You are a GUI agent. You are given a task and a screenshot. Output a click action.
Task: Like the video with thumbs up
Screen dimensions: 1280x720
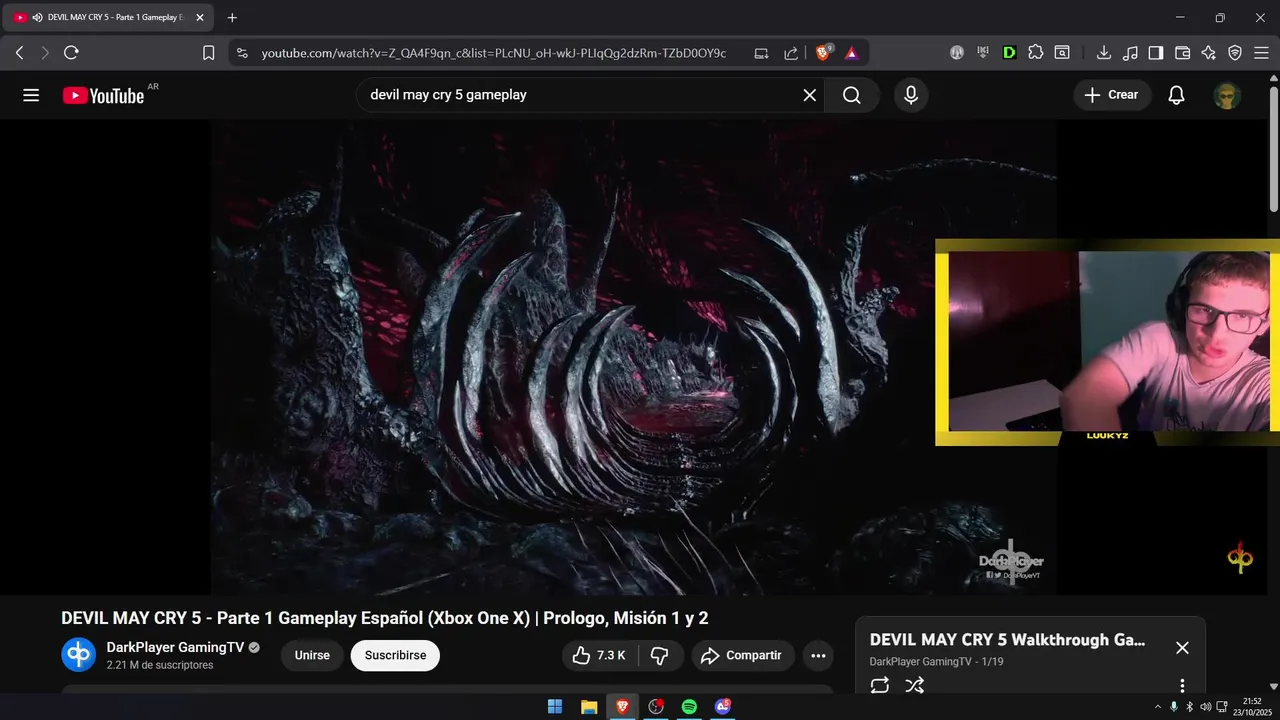[x=599, y=655]
